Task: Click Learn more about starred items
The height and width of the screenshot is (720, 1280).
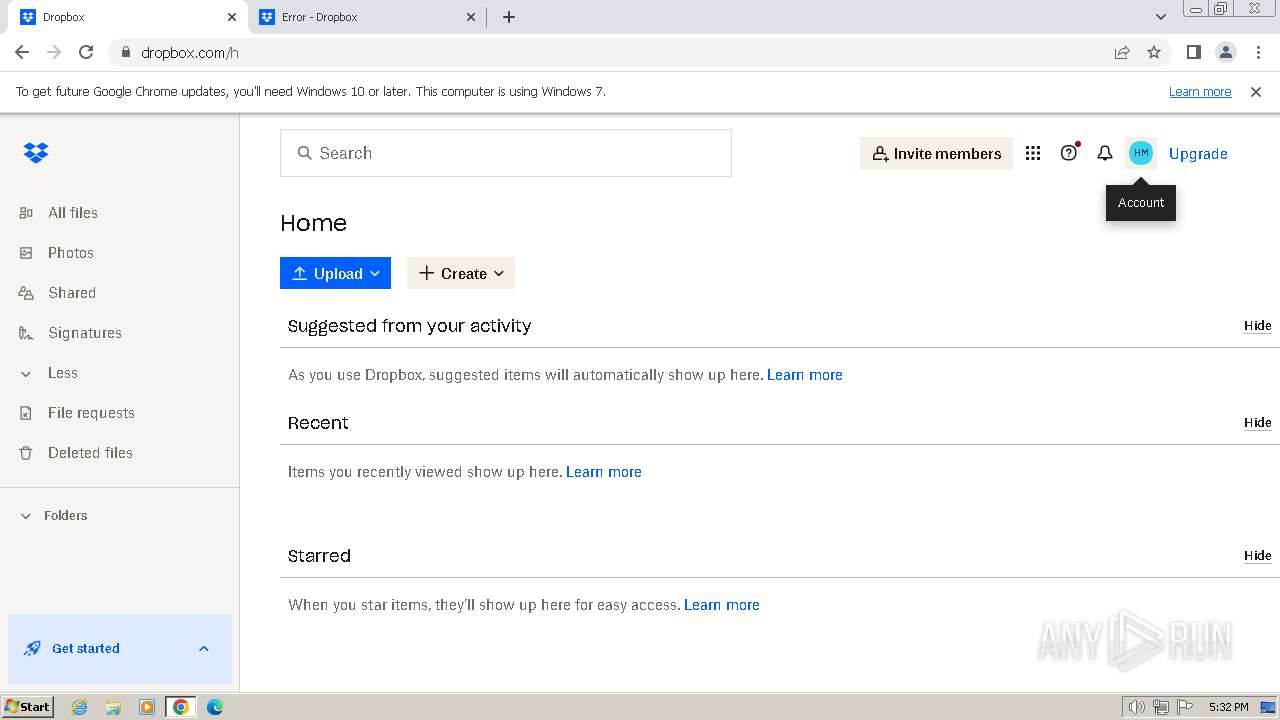Action: (x=722, y=605)
